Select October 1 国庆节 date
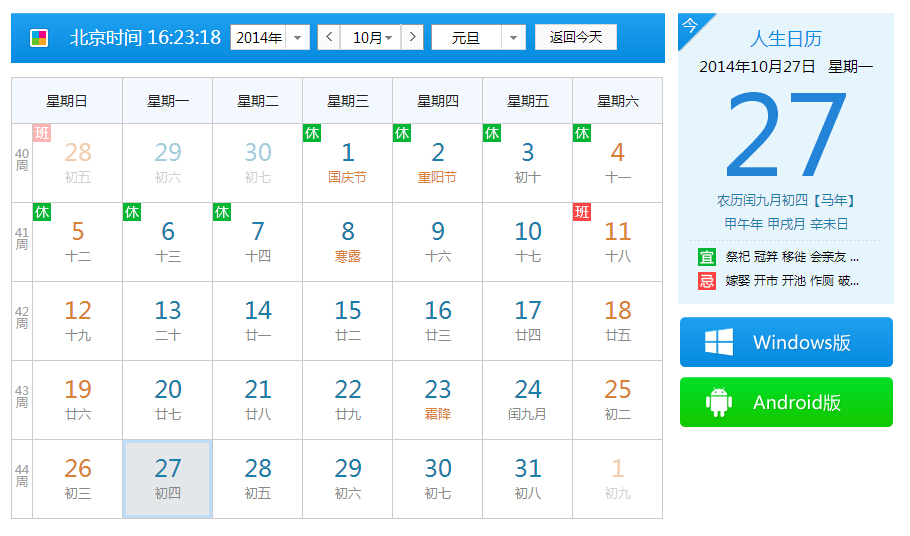The height and width of the screenshot is (536, 910). click(347, 162)
